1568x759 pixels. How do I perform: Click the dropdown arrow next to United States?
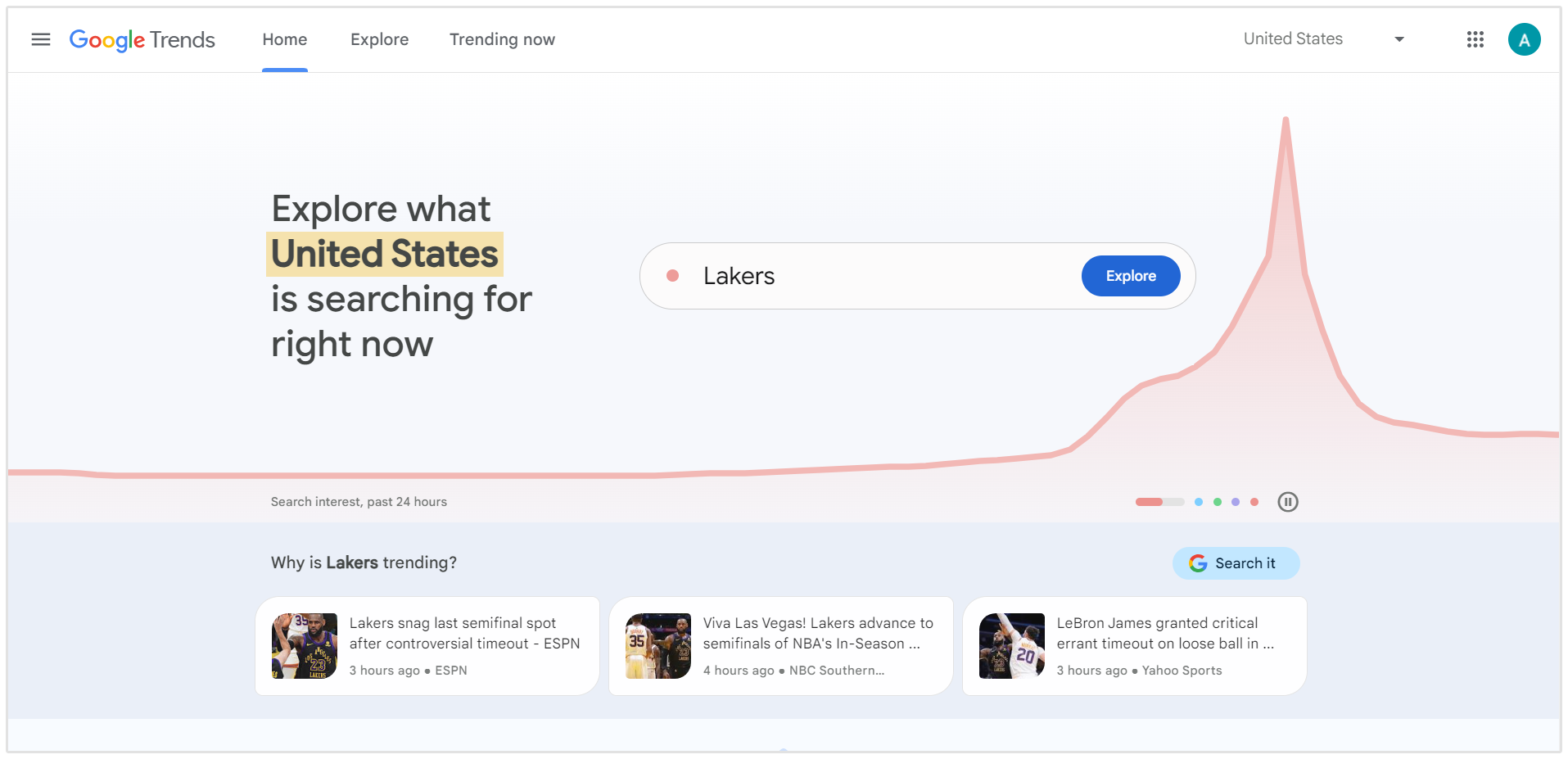(x=1399, y=38)
